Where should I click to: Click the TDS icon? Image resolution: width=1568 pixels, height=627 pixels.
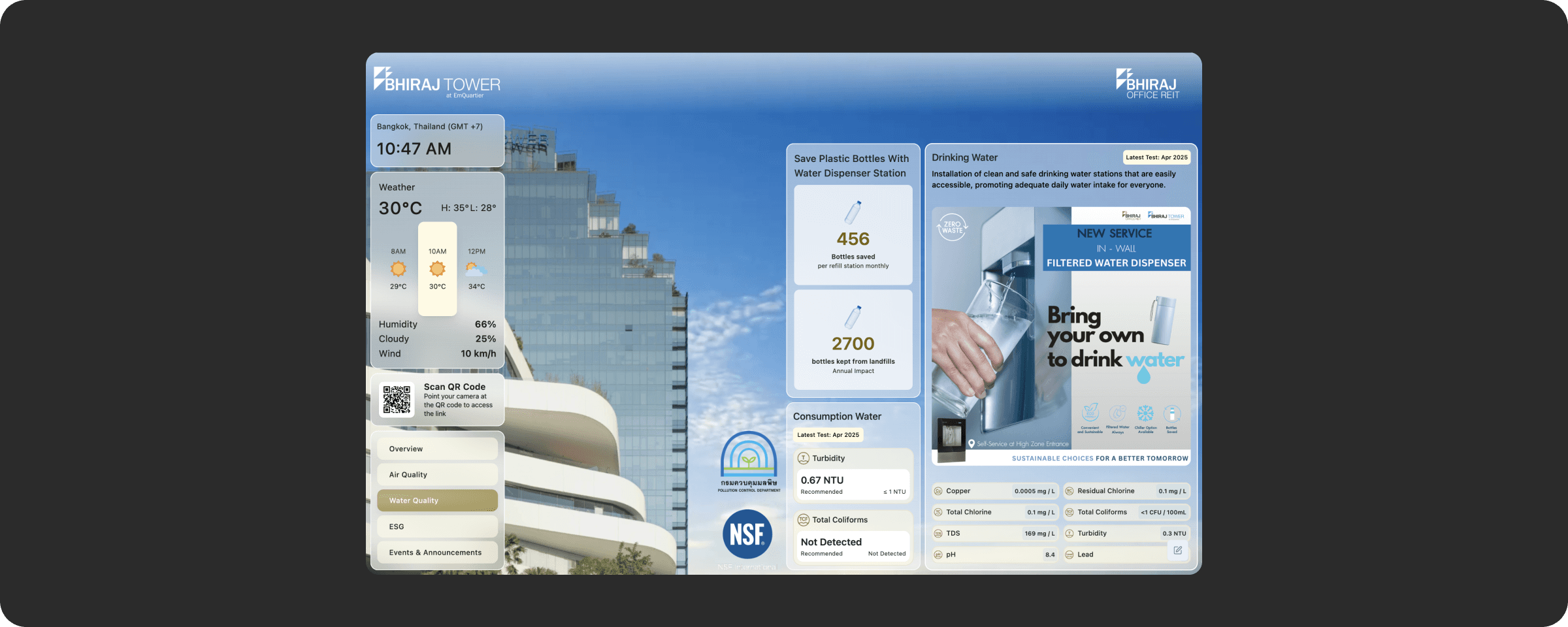(x=938, y=534)
